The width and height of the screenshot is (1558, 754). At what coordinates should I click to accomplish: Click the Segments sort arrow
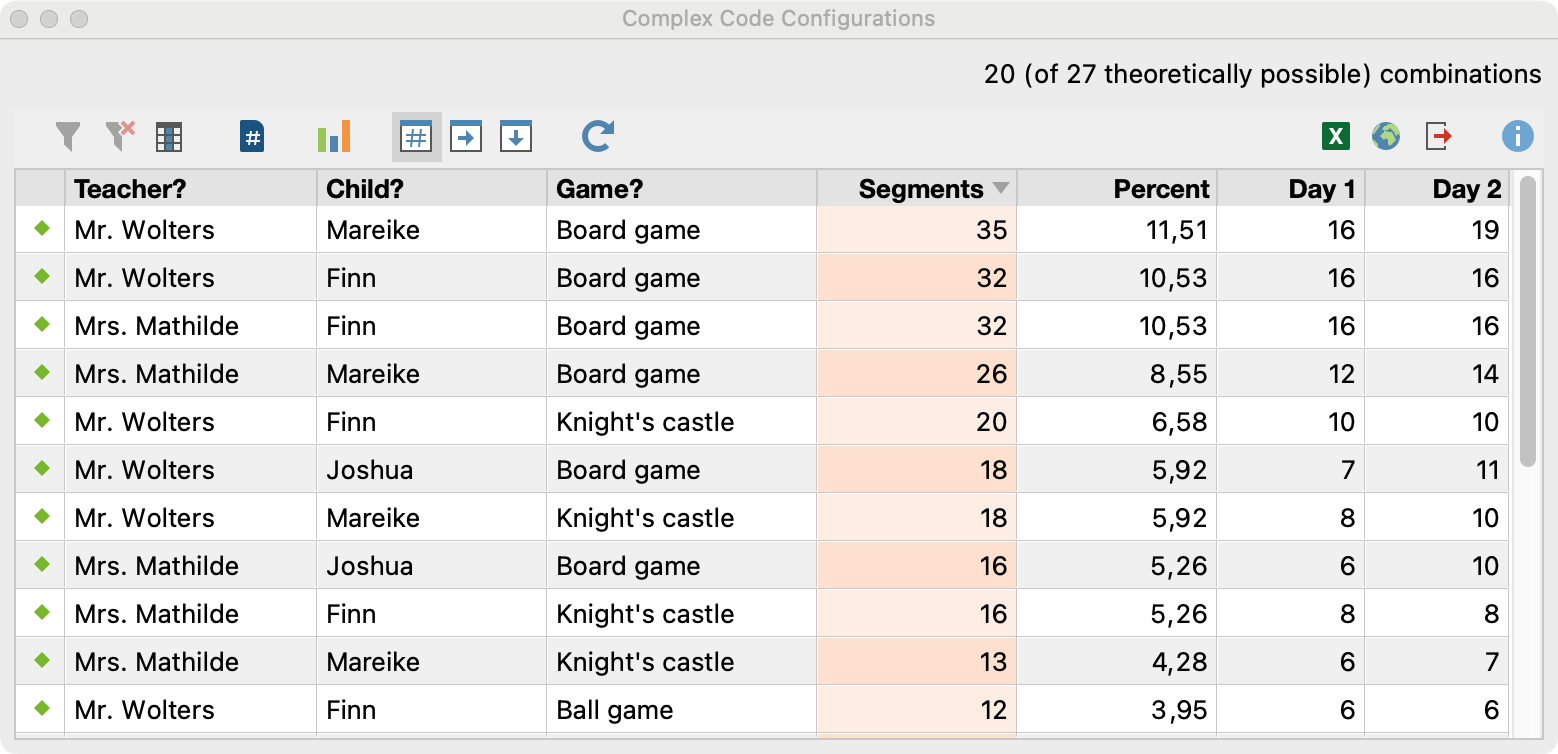click(x=1001, y=189)
